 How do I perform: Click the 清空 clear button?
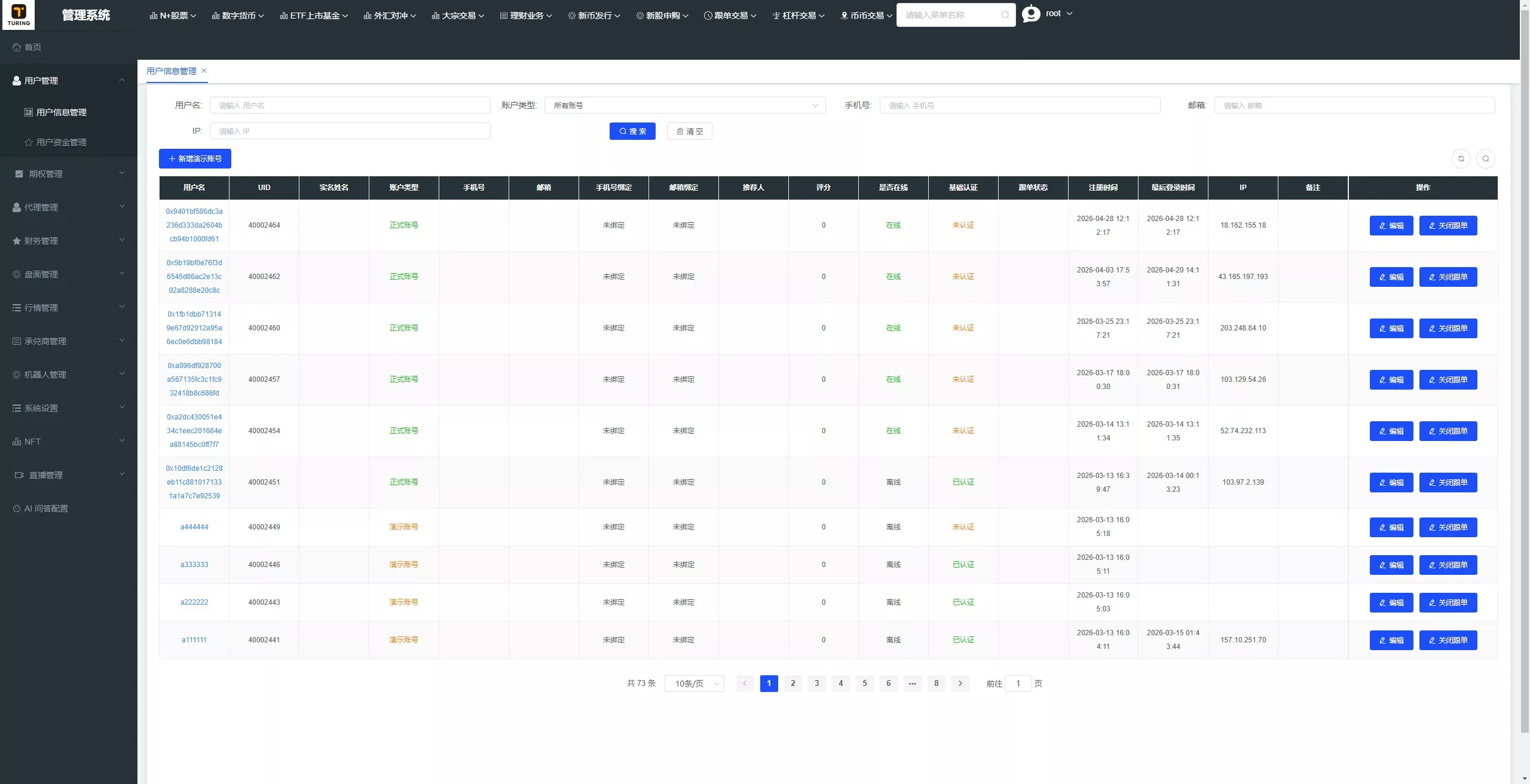click(690, 131)
